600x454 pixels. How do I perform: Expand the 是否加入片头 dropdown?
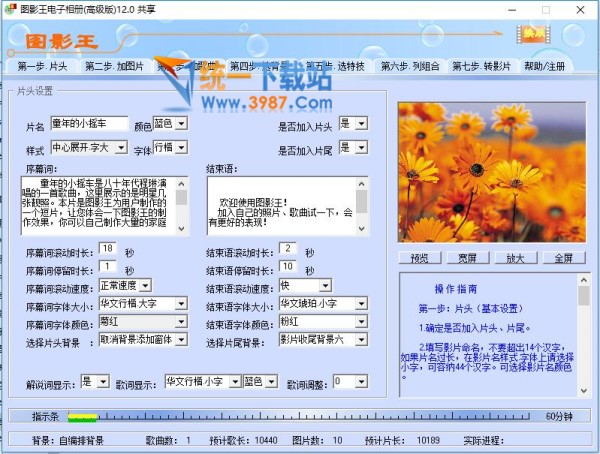[360, 123]
